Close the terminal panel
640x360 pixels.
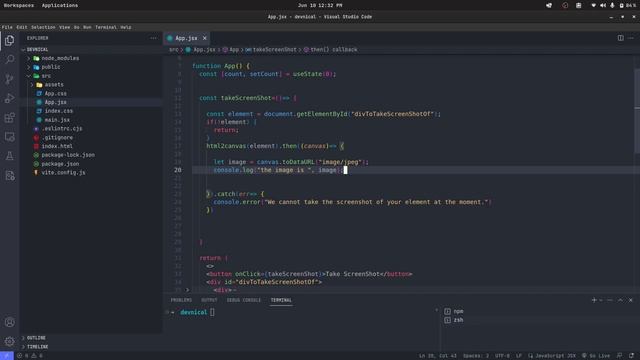click(x=631, y=300)
